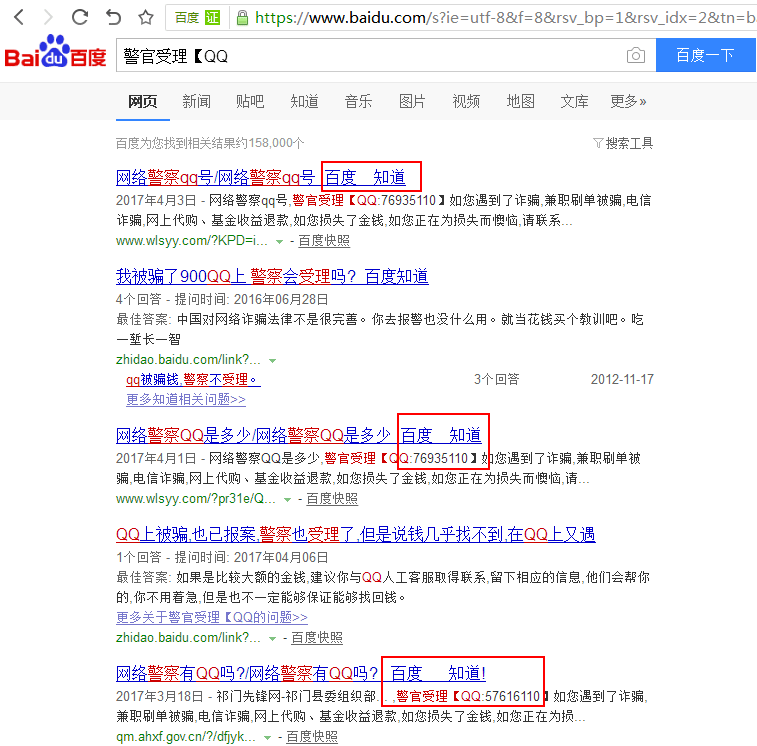Select the 网页 tab

[142, 101]
